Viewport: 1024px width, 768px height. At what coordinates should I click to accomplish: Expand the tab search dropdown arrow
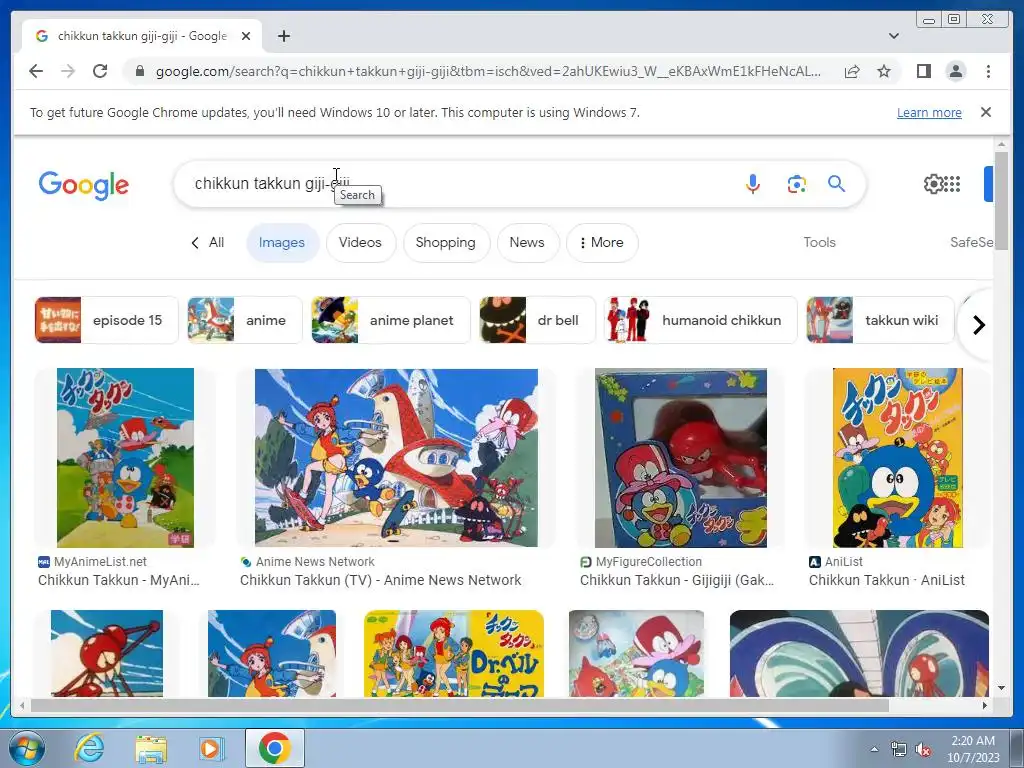(x=893, y=36)
